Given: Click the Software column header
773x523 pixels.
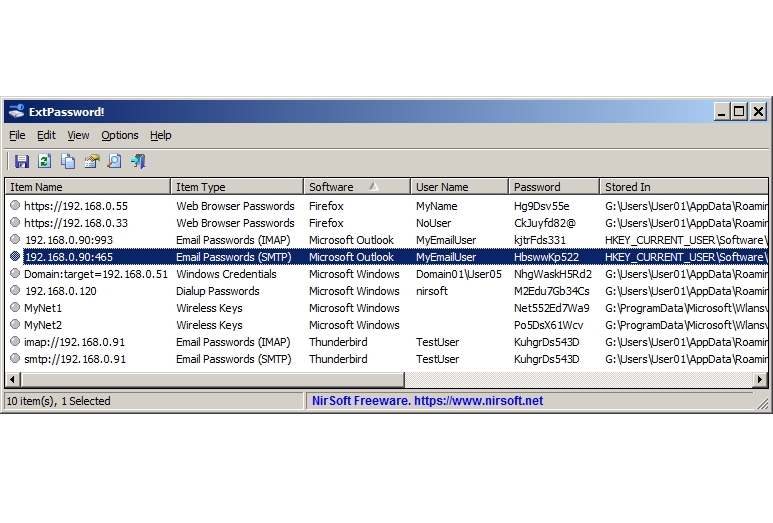Looking at the screenshot, I should point(357,187).
